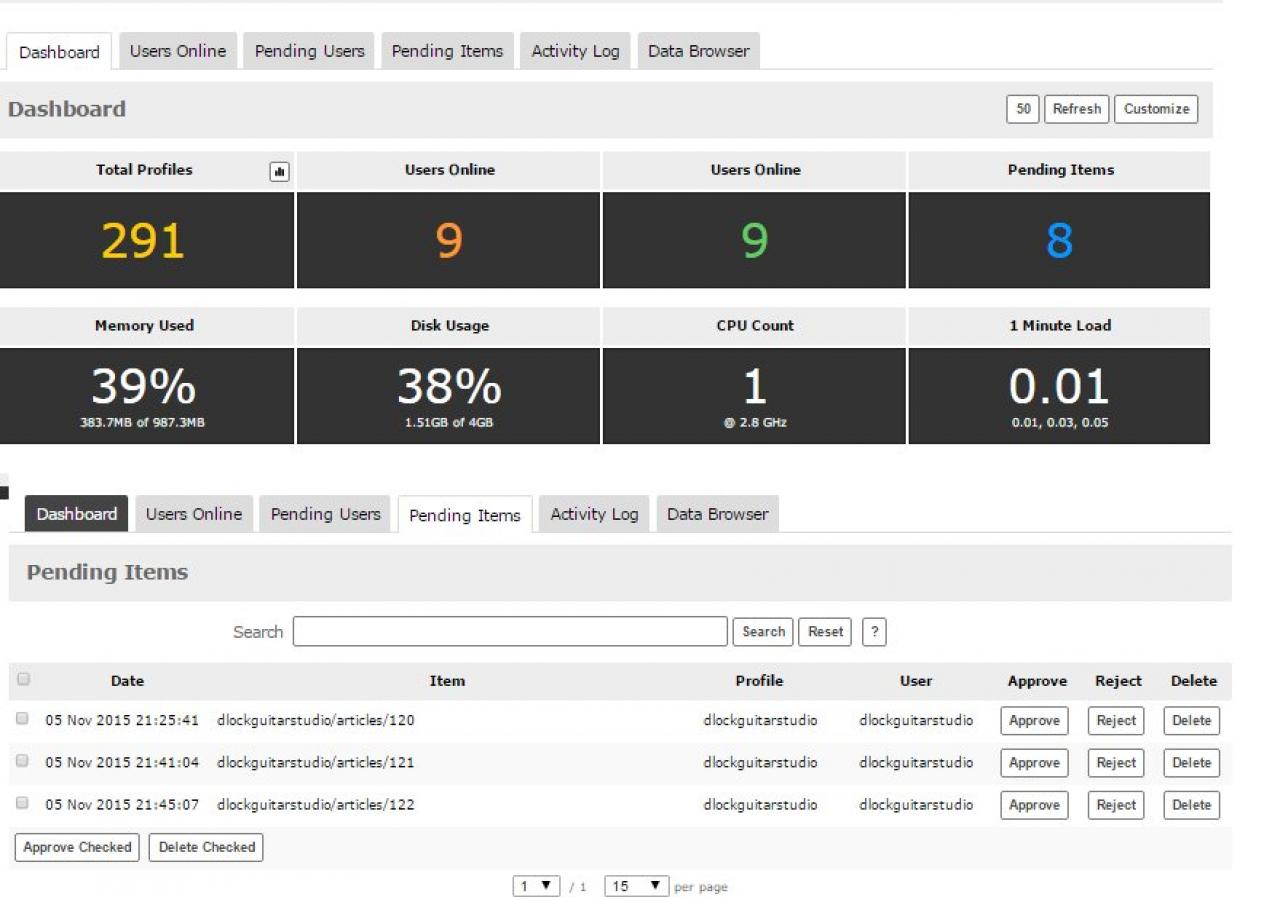Open the top Pending Users tab
This screenshot has height=897, width=1280.
coord(309,51)
